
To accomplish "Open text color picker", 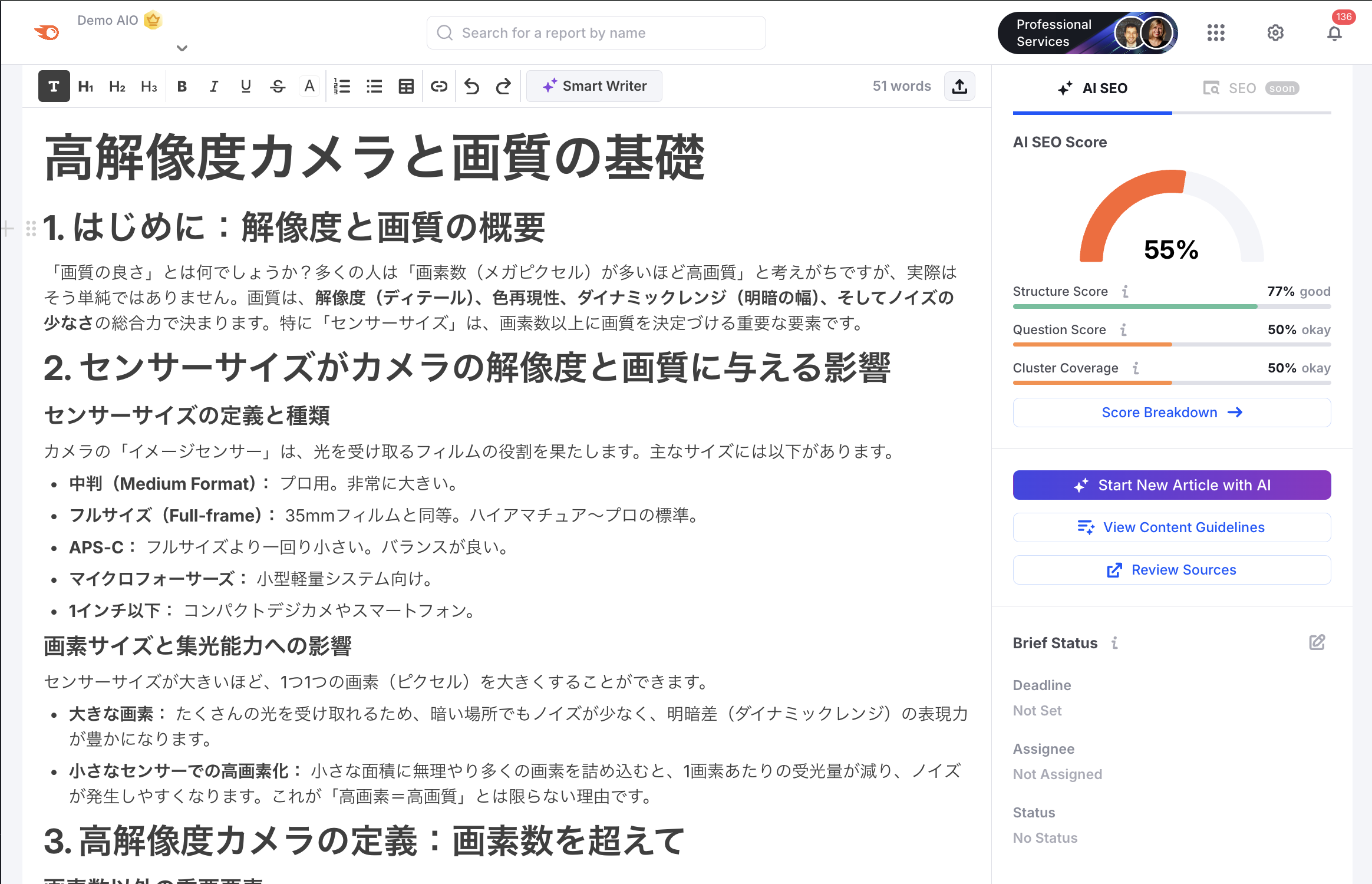I will tap(309, 87).
